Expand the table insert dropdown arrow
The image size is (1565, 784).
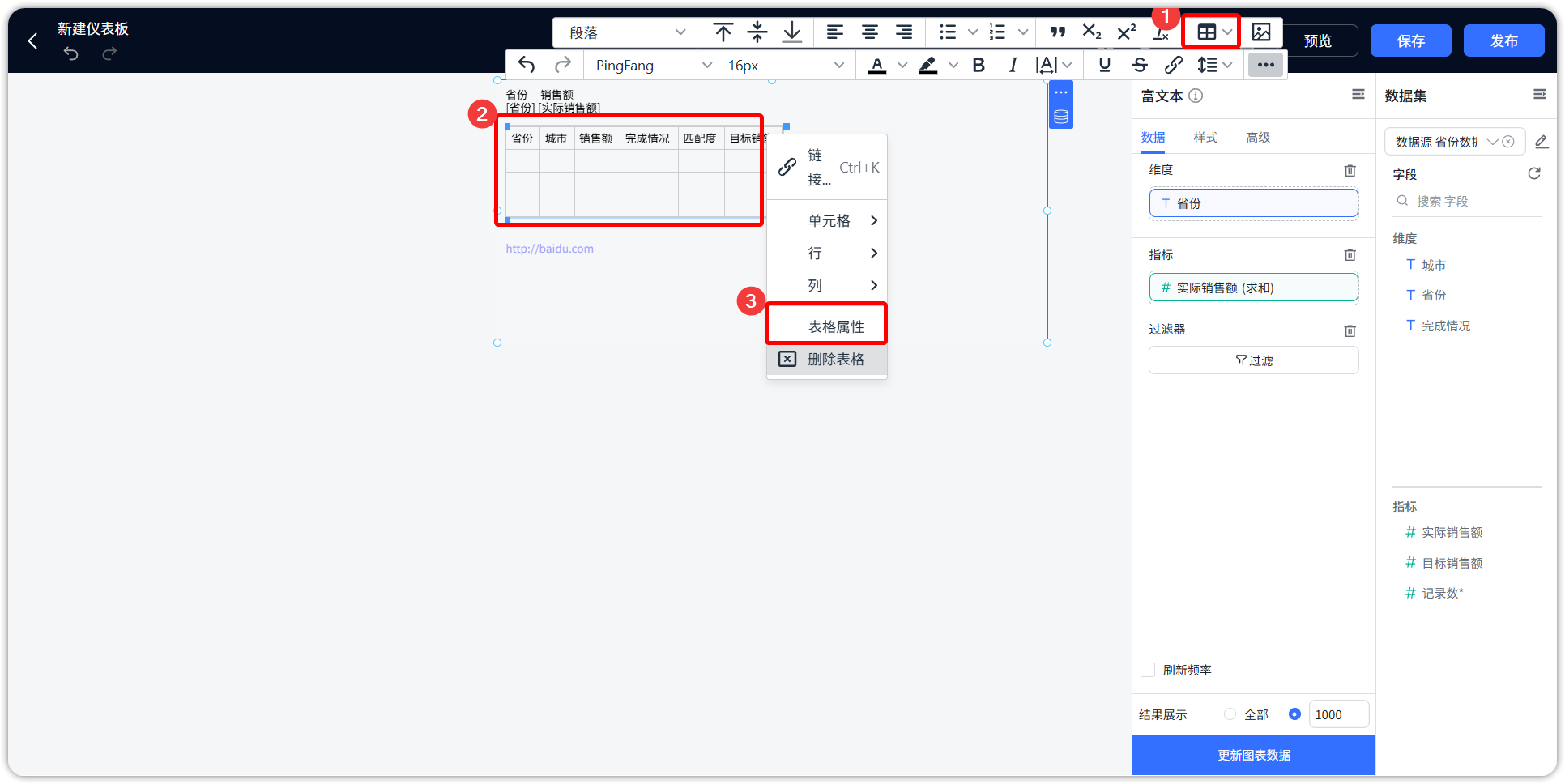(1228, 32)
